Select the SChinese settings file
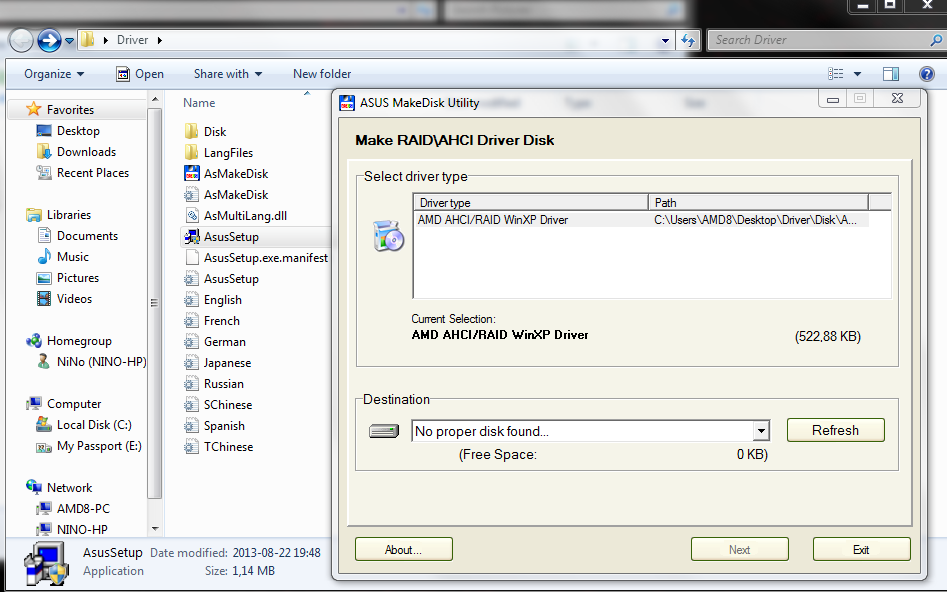Image resolution: width=947 pixels, height=592 pixels. click(218, 405)
